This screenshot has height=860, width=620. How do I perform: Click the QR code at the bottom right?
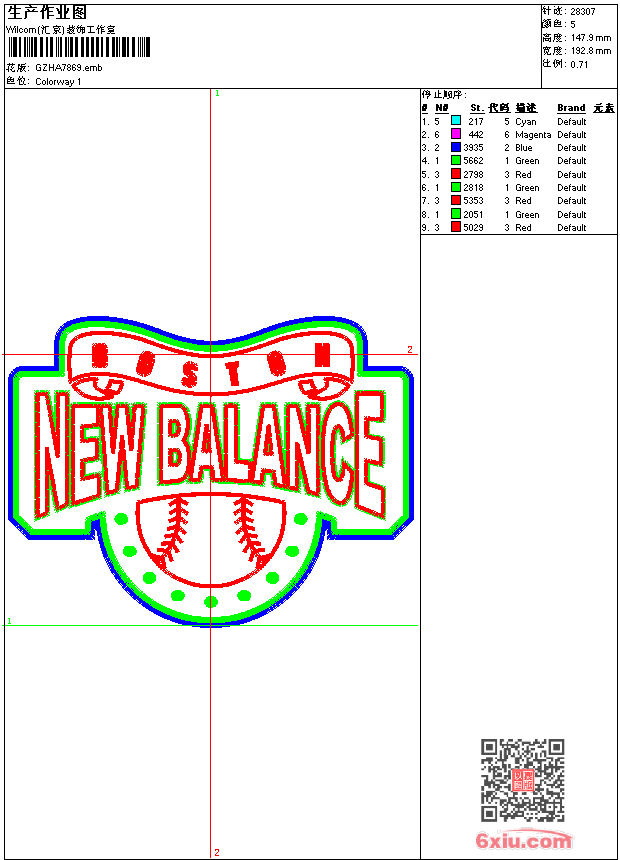(523, 780)
